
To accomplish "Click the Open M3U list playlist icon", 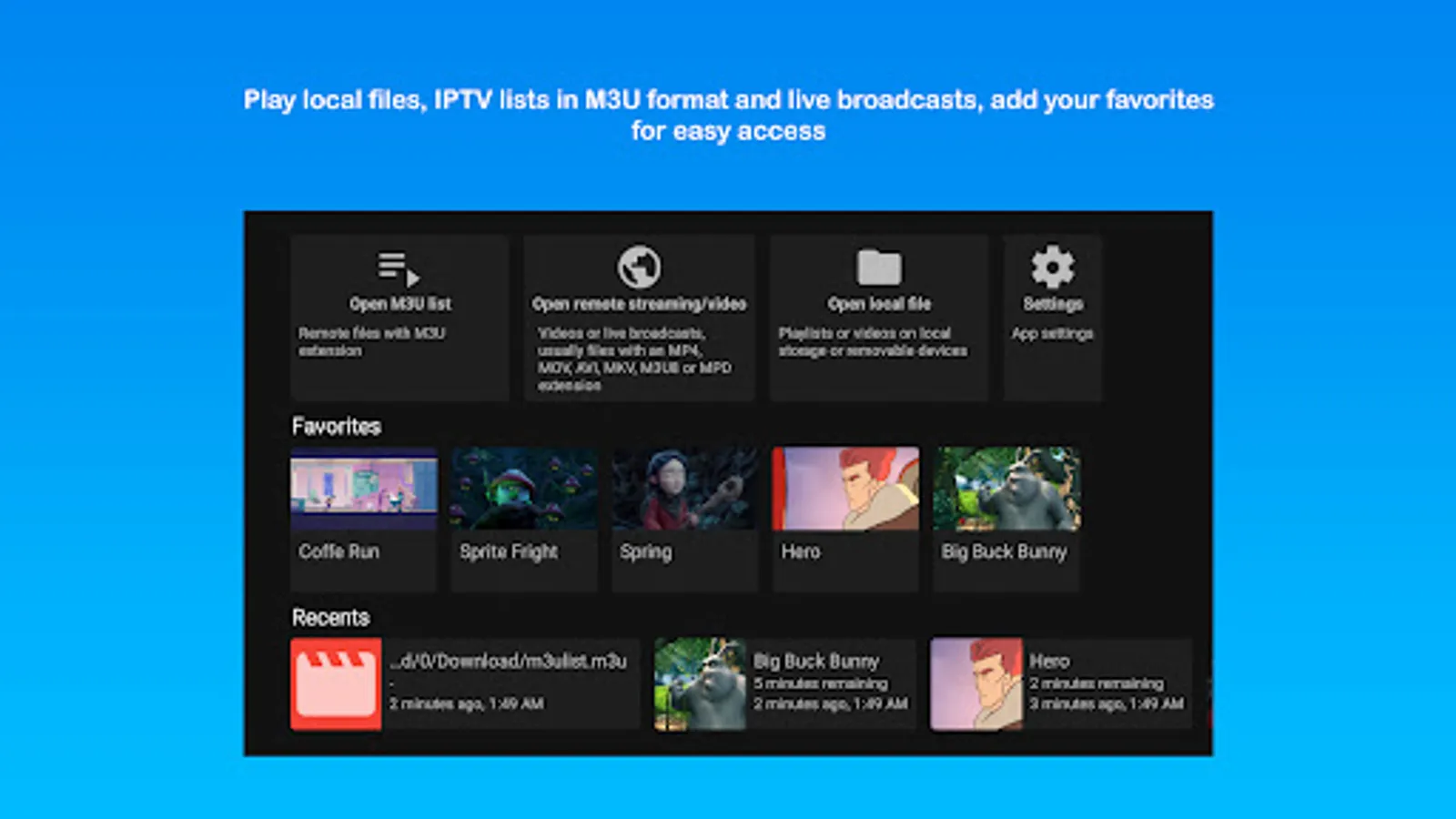I will point(399,268).
